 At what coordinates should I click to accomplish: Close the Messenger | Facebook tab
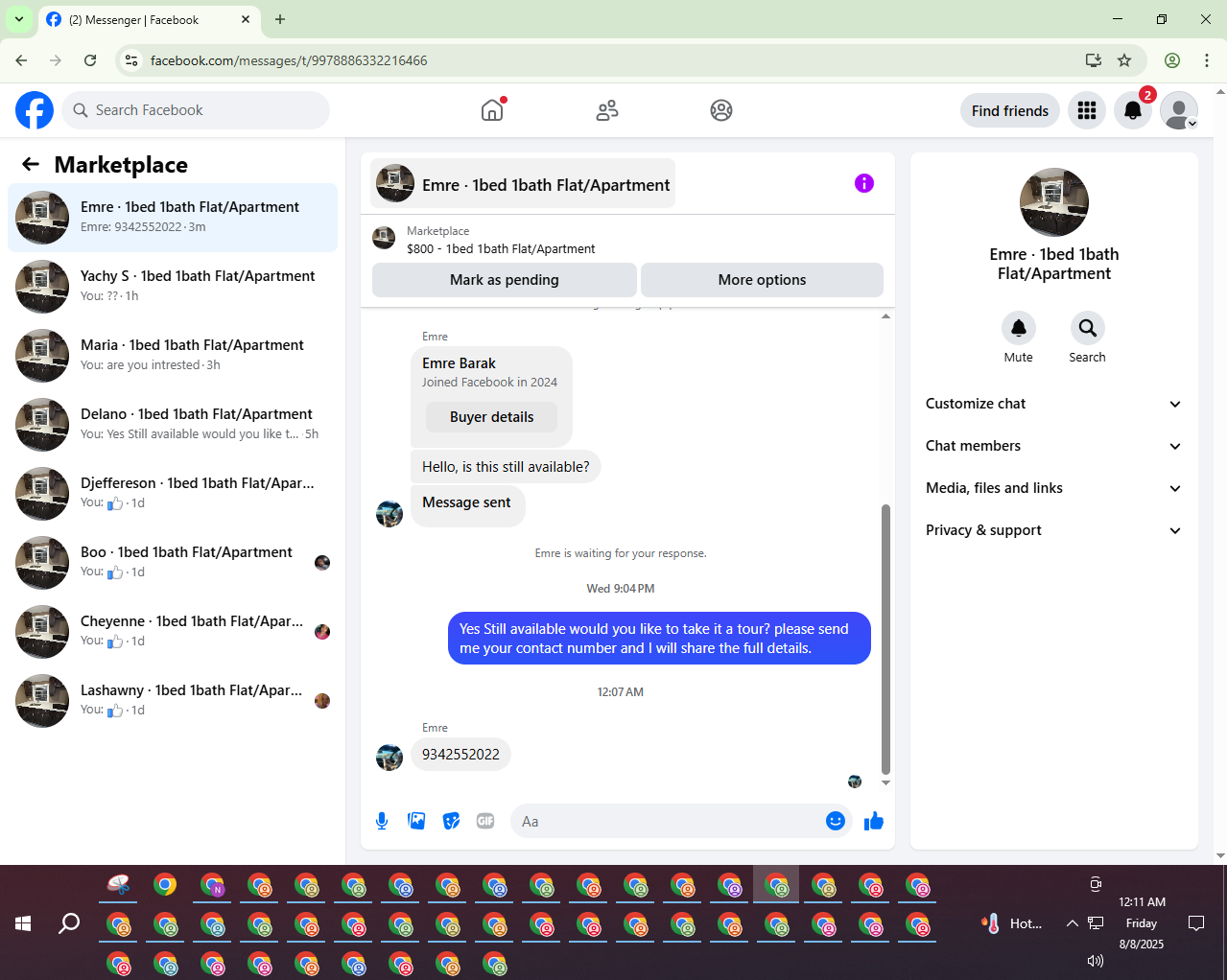246,19
